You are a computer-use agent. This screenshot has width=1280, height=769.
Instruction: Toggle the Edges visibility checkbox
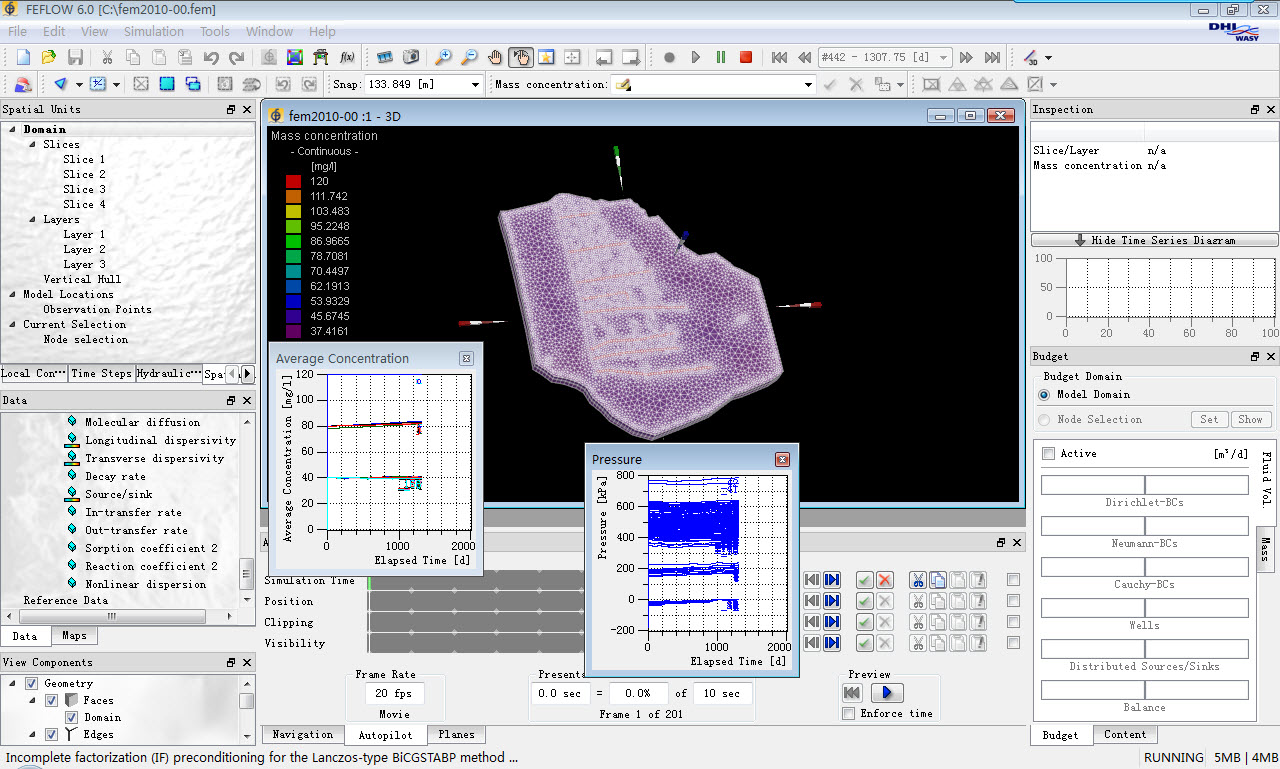51,734
